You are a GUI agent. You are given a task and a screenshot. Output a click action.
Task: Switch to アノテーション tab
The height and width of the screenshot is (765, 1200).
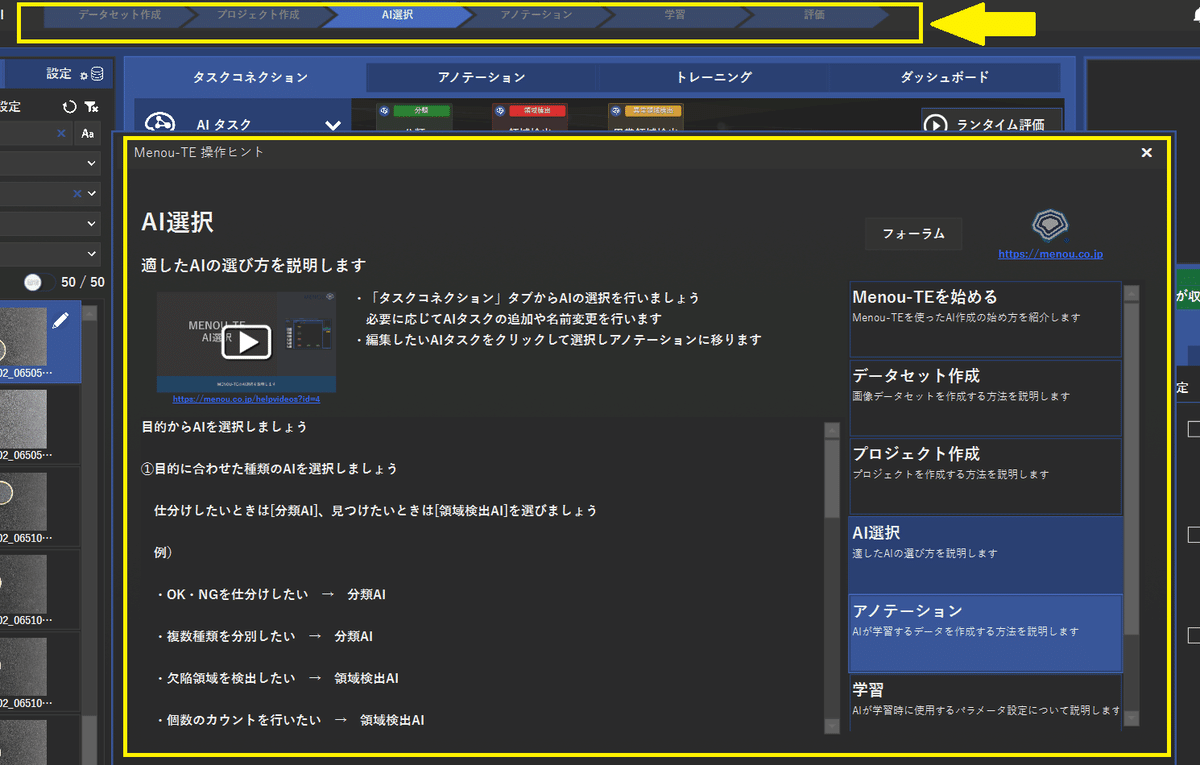481,77
